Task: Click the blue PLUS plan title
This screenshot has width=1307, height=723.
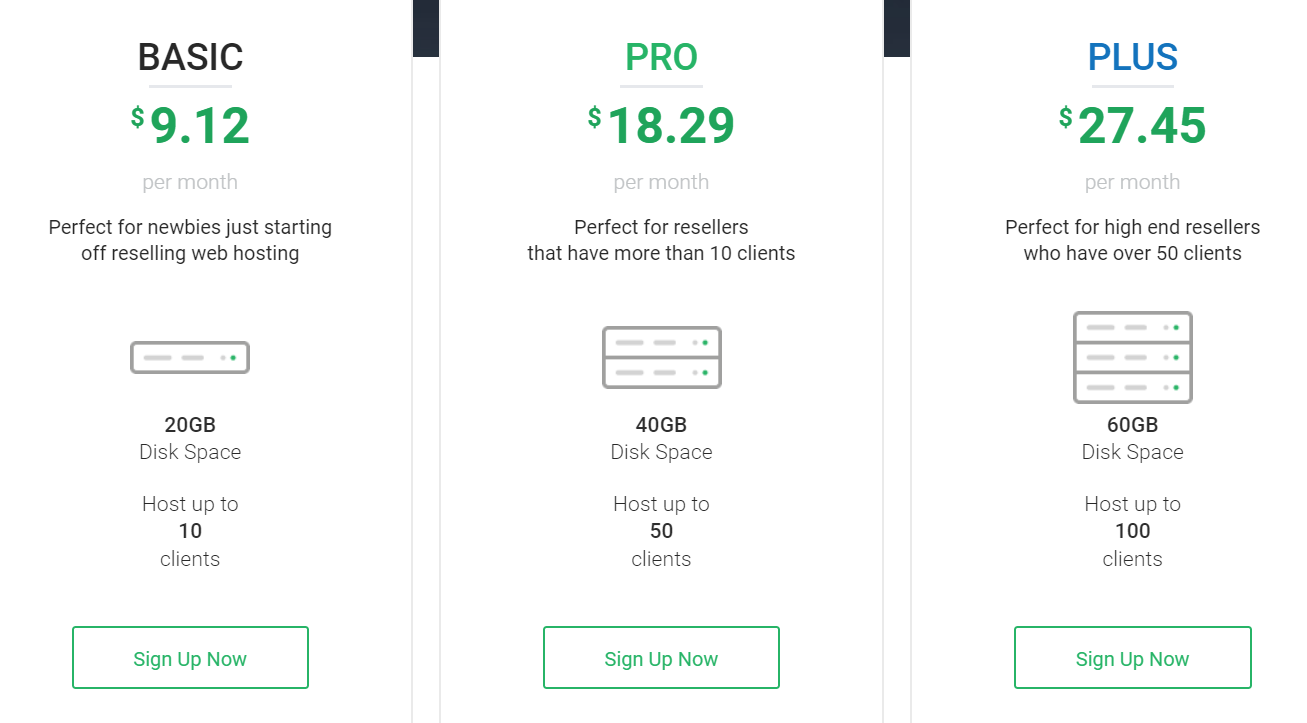Action: point(1132,58)
